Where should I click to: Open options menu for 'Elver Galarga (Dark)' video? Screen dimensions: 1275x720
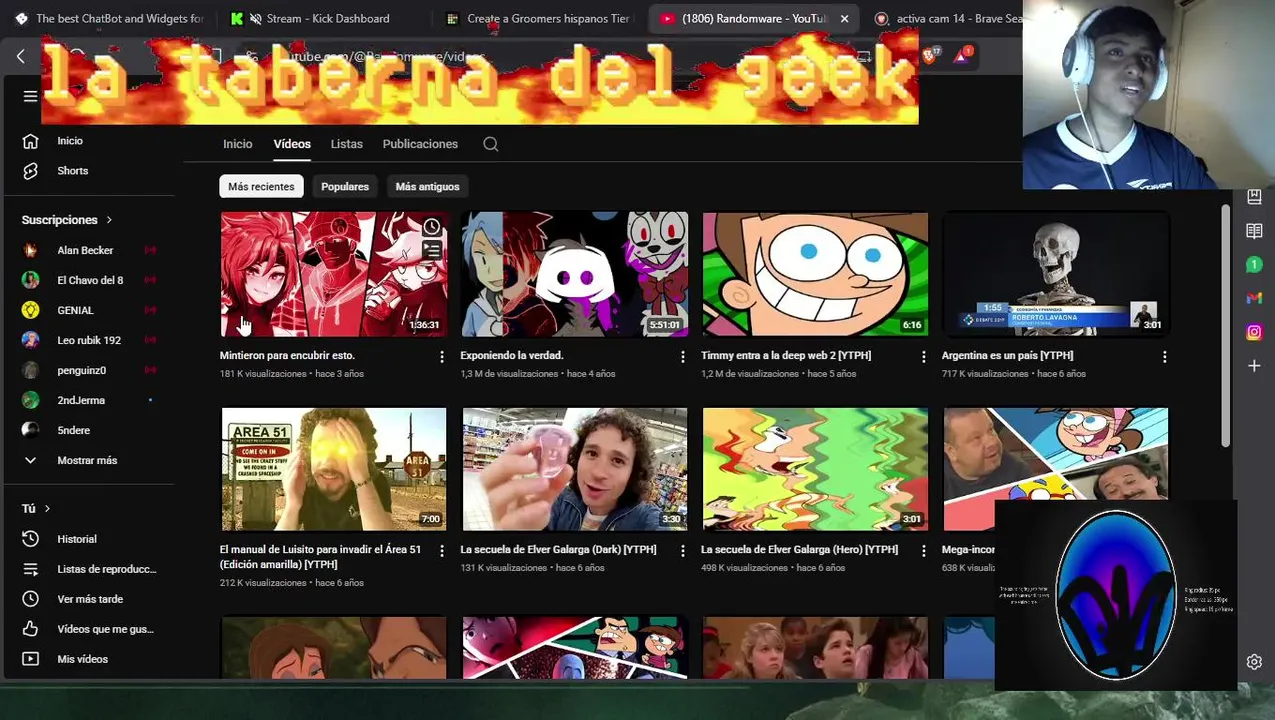point(683,550)
